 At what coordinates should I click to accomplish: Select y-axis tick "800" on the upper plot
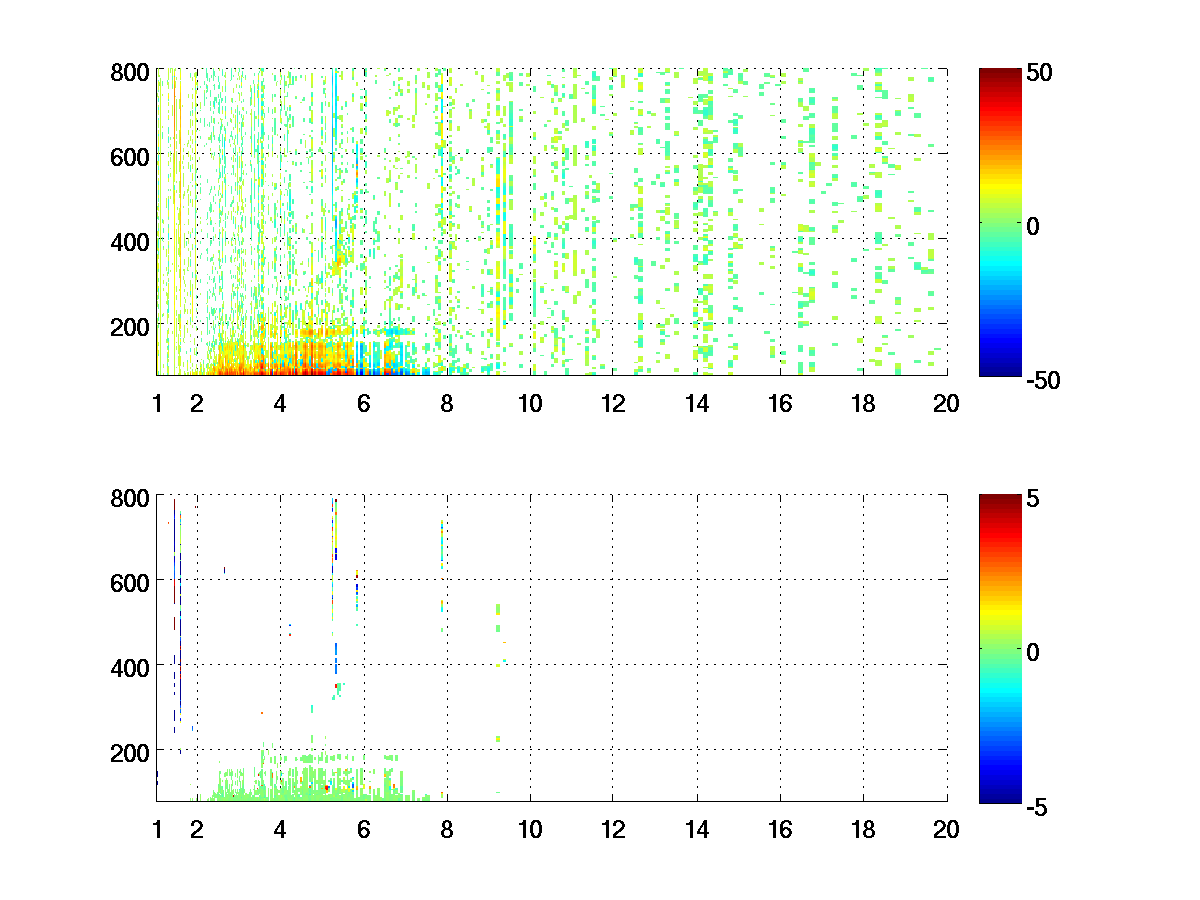[130, 72]
